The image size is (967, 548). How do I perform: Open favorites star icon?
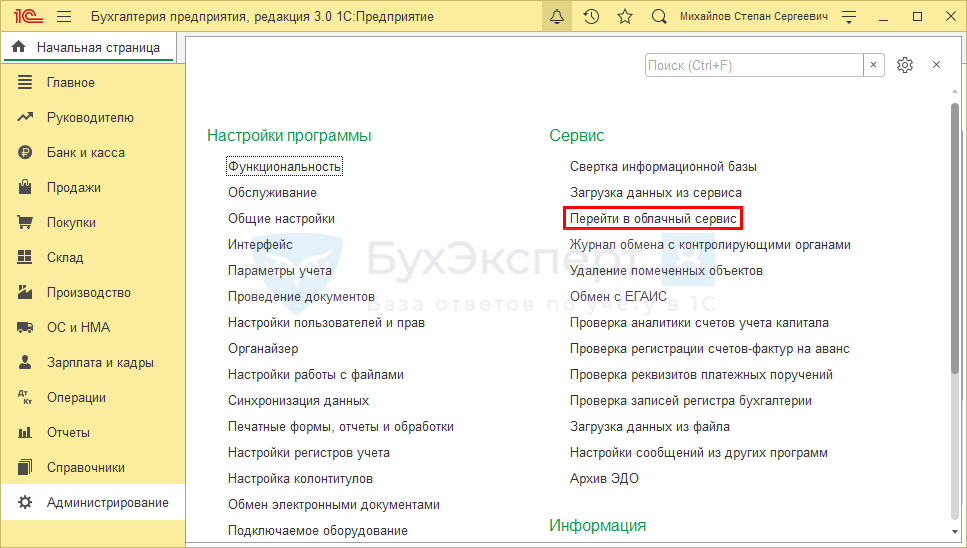coord(625,17)
